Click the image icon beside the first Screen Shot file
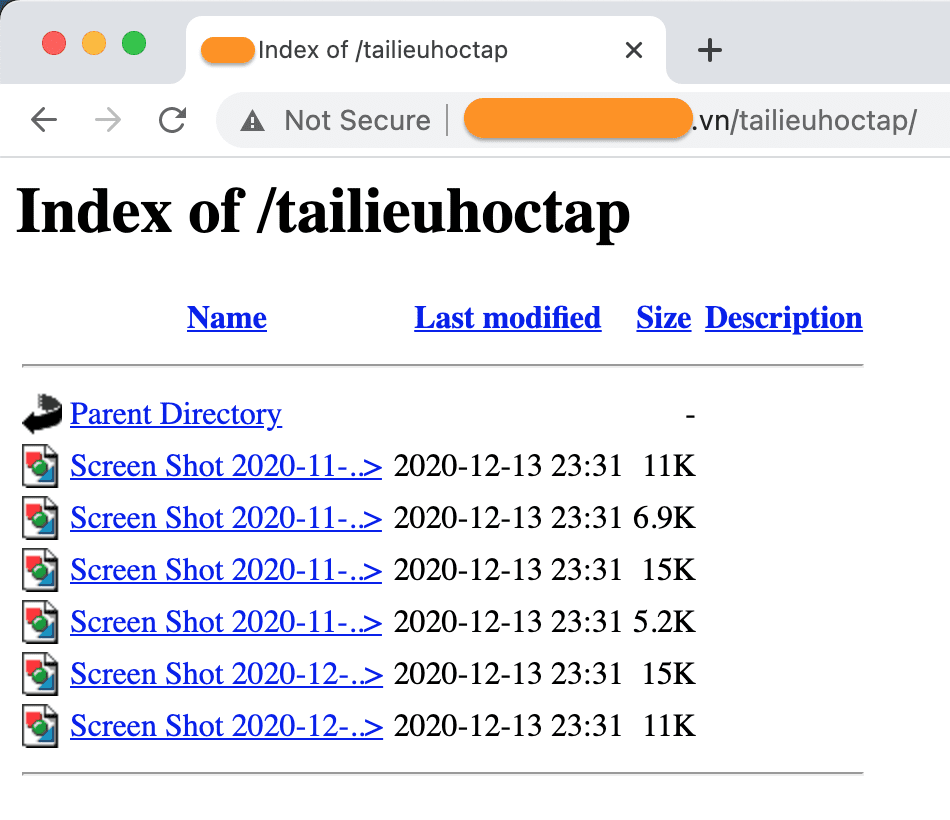This screenshot has width=950, height=820. tap(38, 466)
